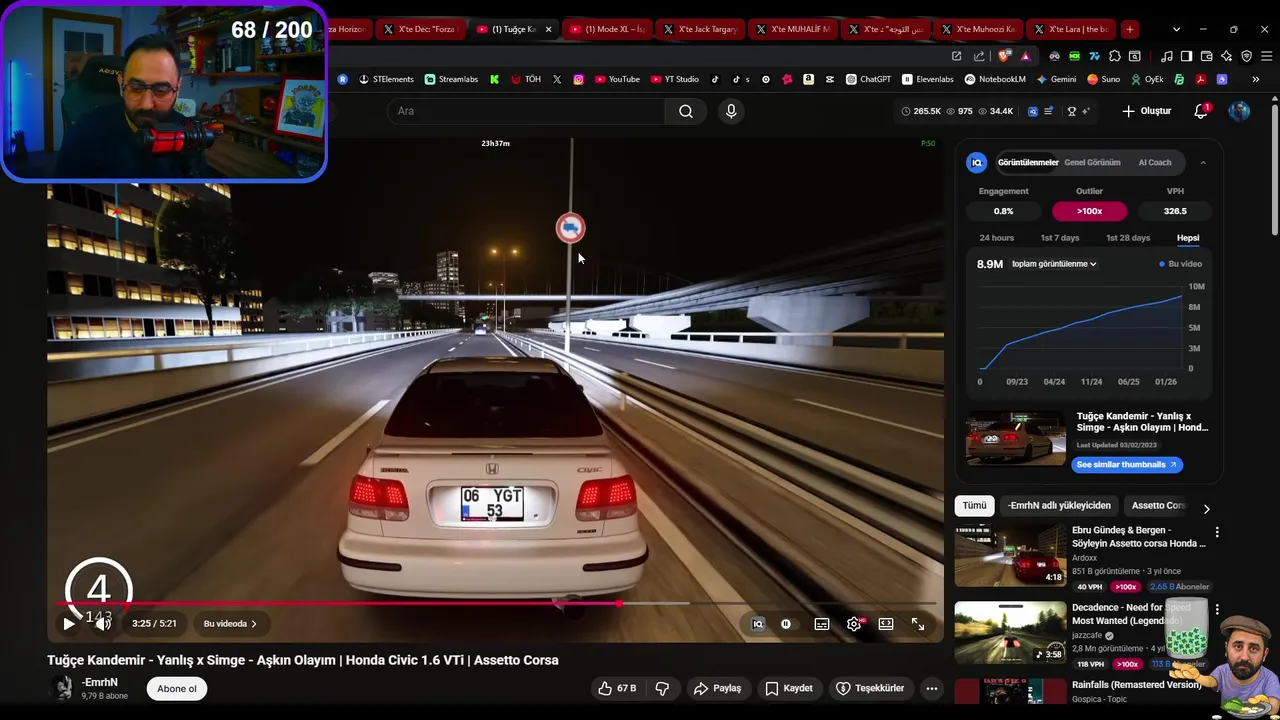Image resolution: width=1280 pixels, height=720 pixels.
Task: Open the YT Studio bookmark
Action: pyautogui.click(x=673, y=79)
